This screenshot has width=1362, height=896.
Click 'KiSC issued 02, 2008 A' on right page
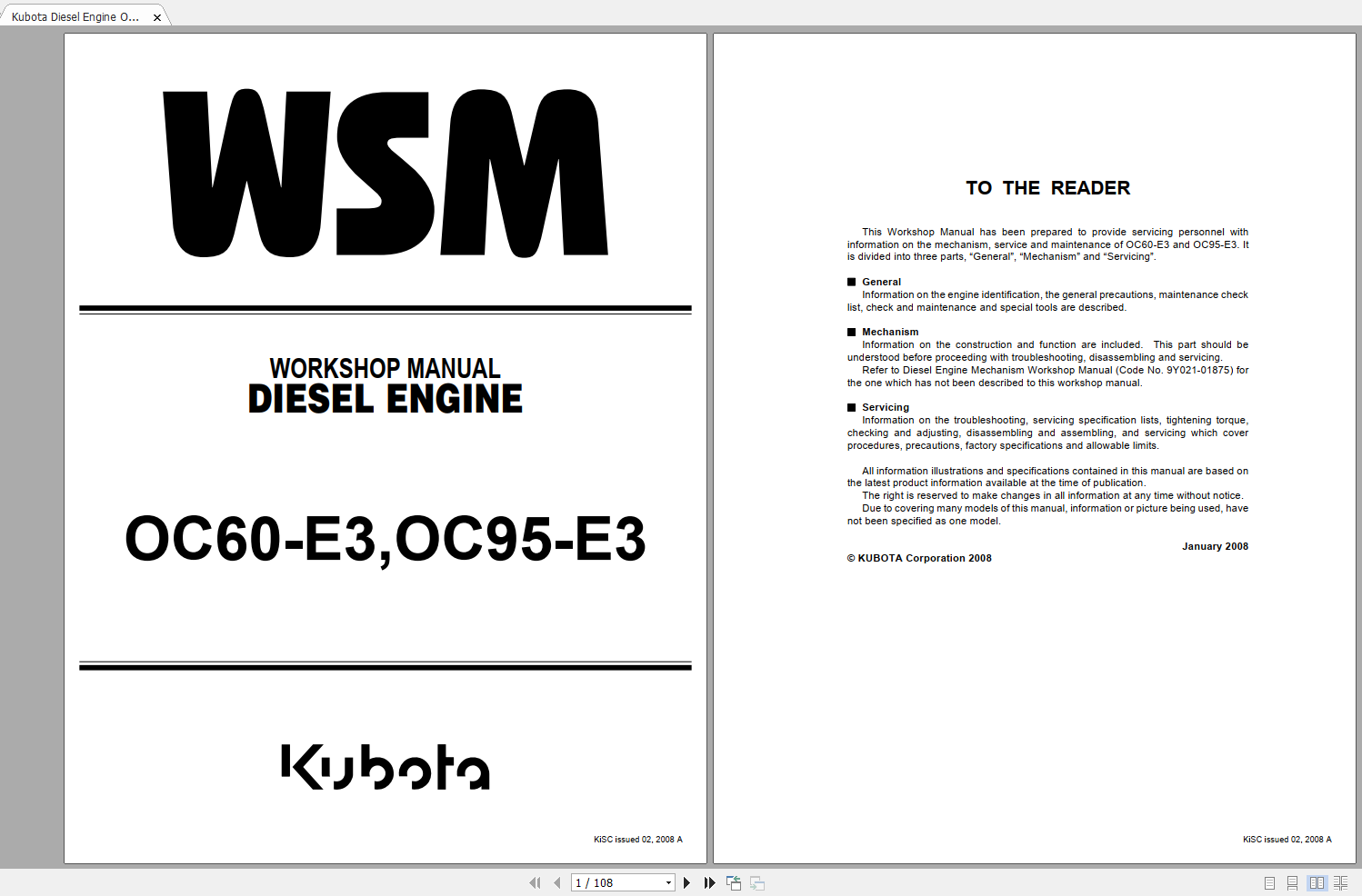pos(1287,840)
